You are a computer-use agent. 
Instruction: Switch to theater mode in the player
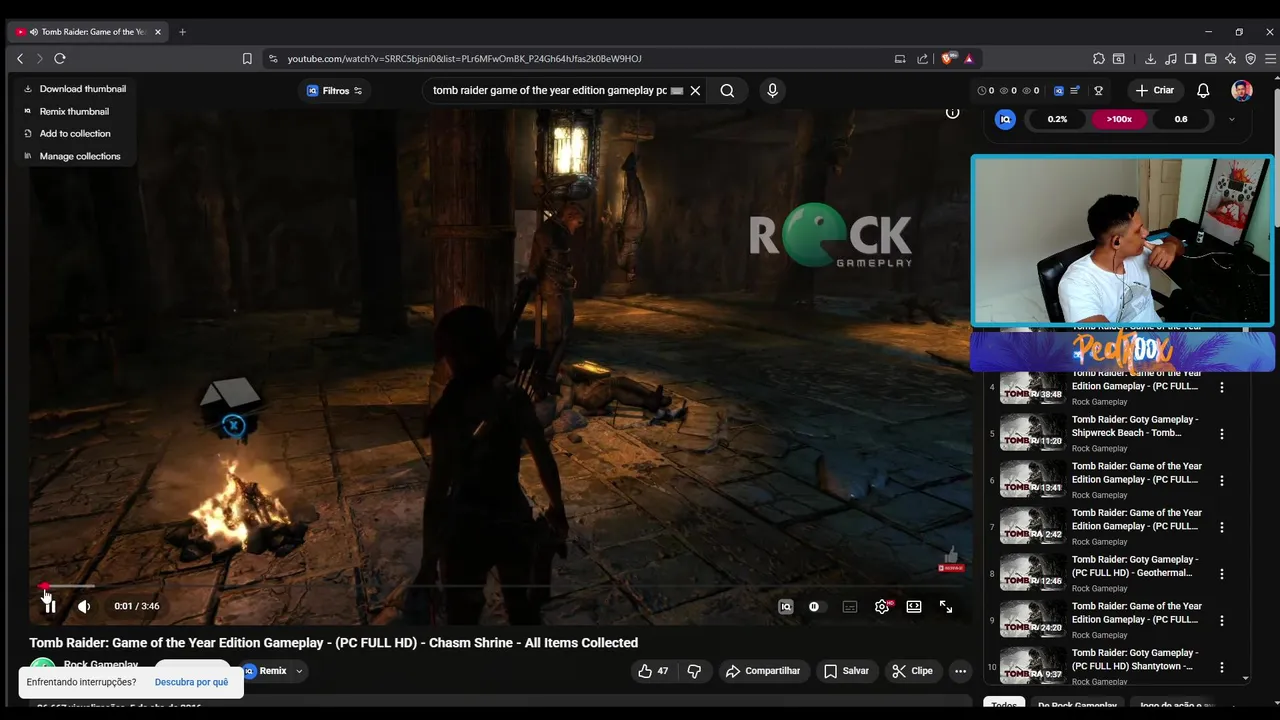914,606
